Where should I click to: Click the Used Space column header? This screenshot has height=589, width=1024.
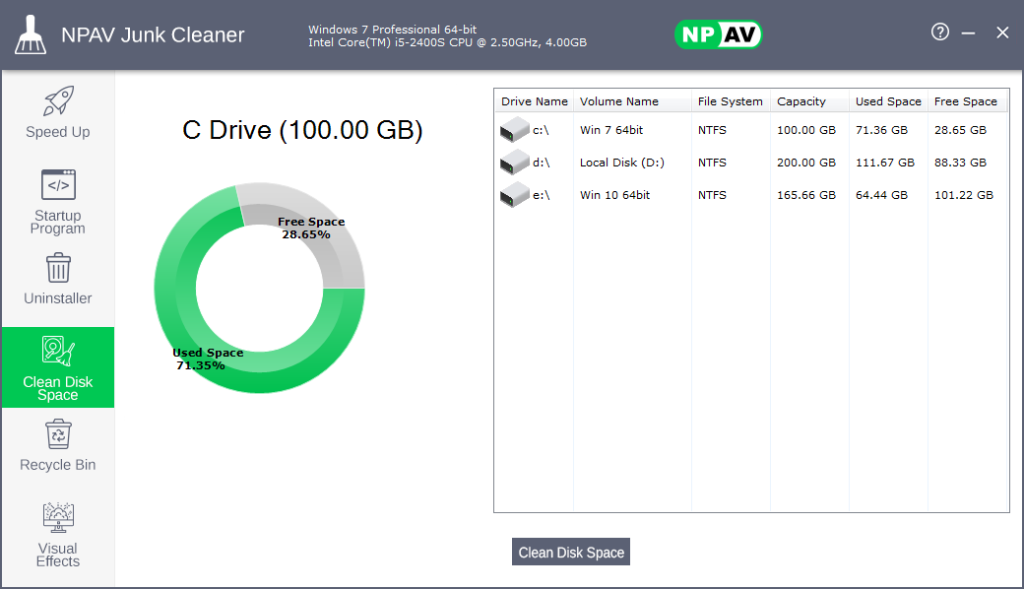[888, 101]
